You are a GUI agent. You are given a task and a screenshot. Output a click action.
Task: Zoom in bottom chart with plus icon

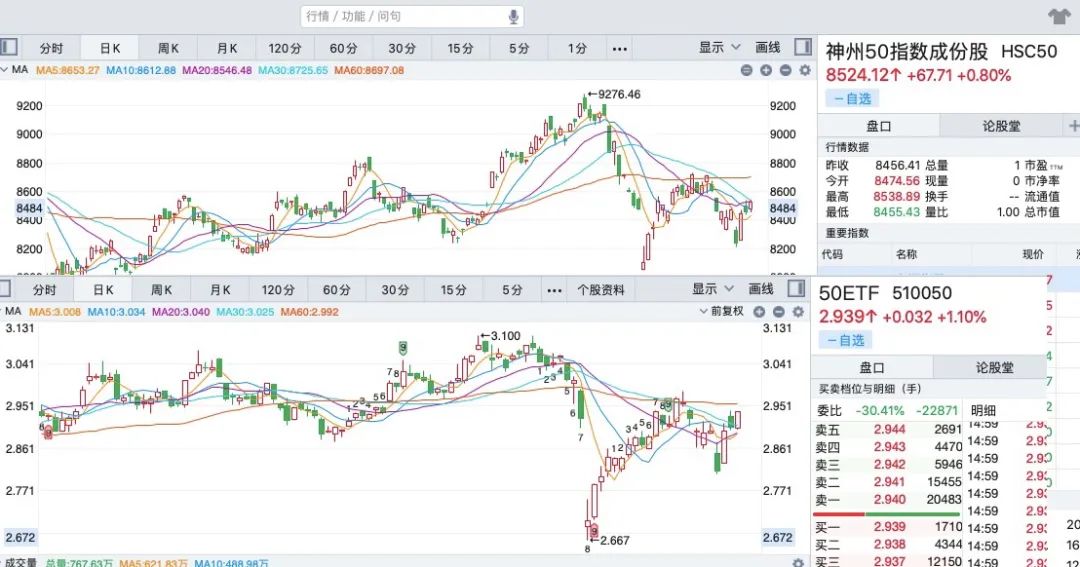tap(759, 311)
